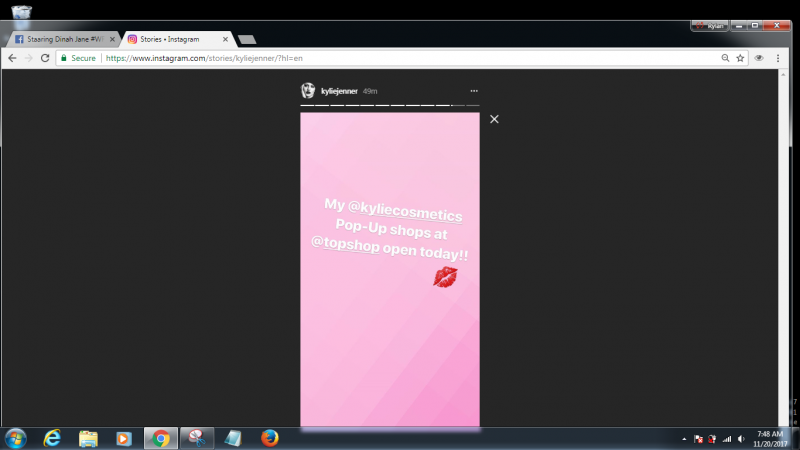800x450 pixels.
Task: Click the Rylan profile button
Action: pos(710,26)
